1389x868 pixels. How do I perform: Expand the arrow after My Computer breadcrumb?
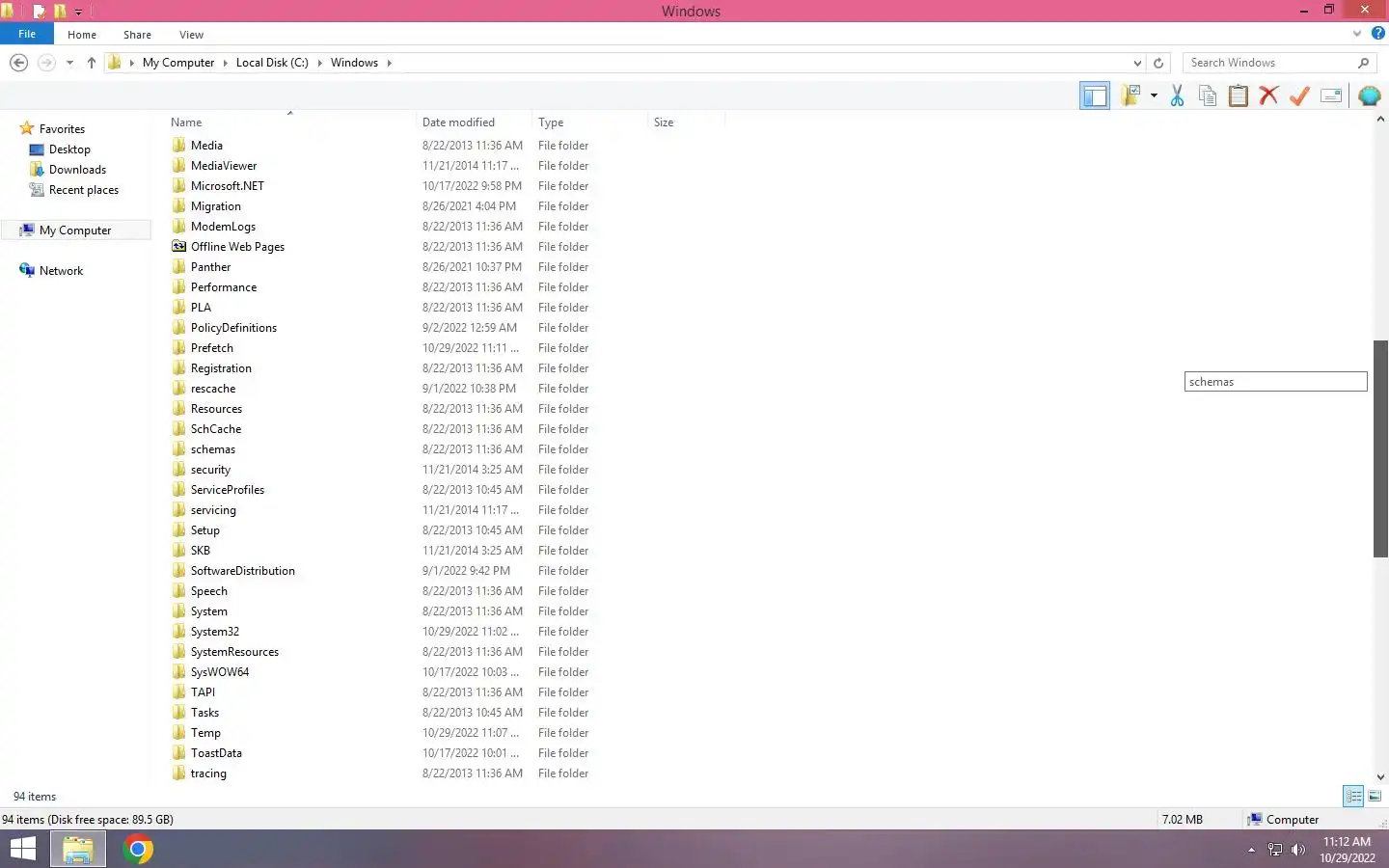point(226,63)
